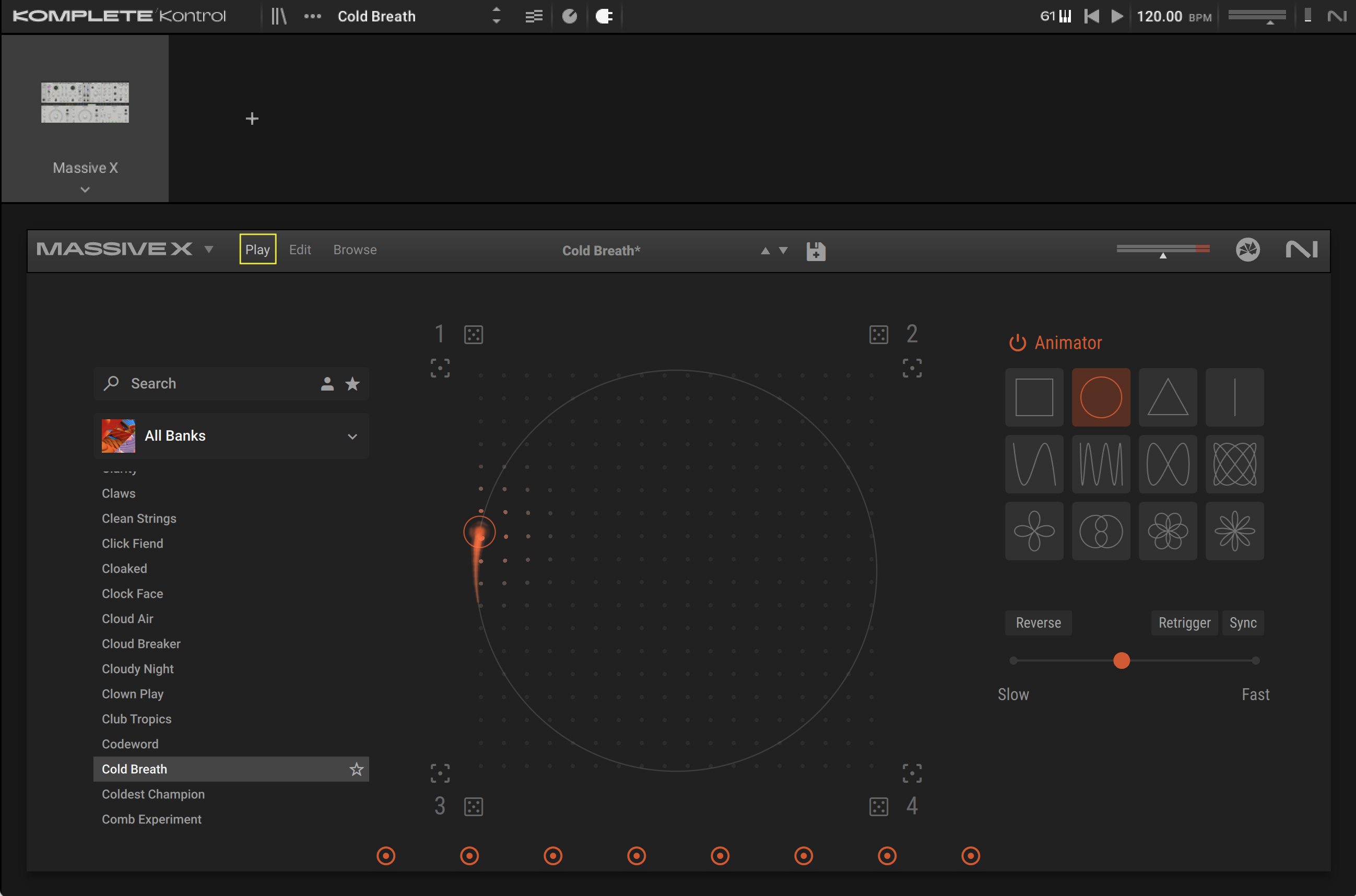
Task: Load the Club Tropics preset
Action: pos(136,720)
